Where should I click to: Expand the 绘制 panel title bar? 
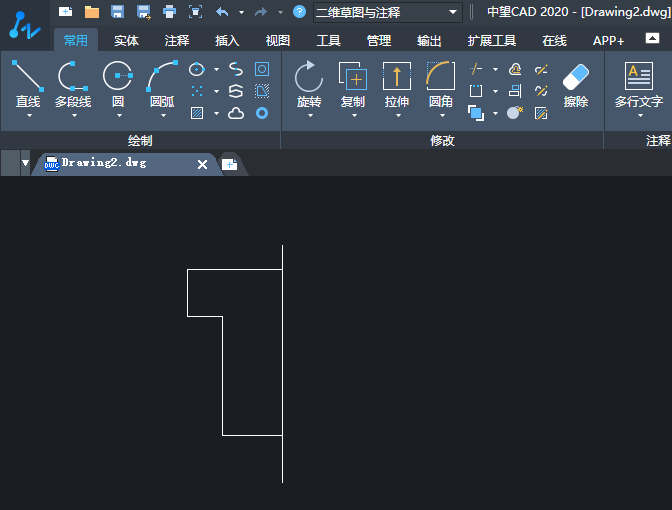(x=140, y=141)
